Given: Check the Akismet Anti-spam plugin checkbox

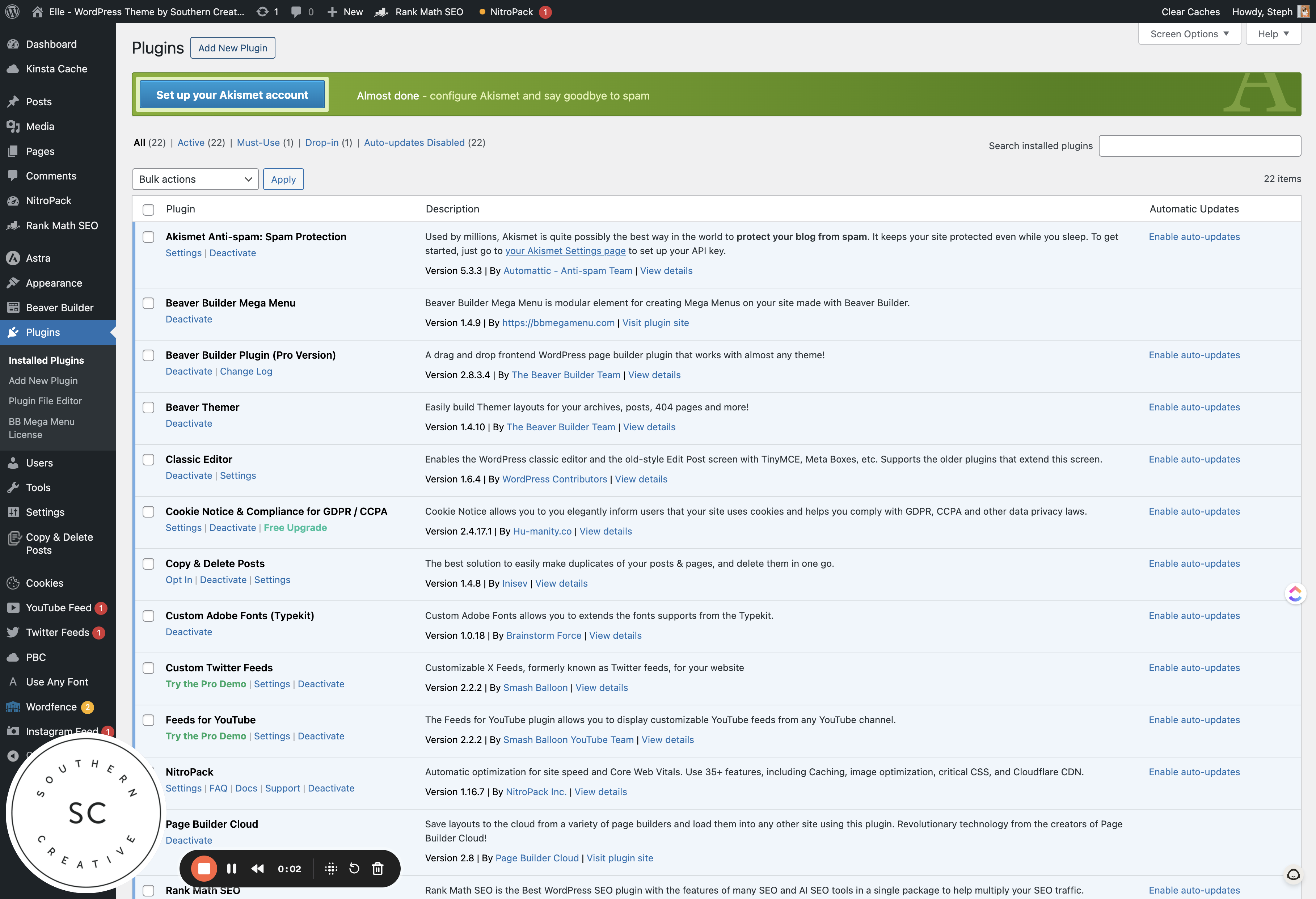Looking at the screenshot, I should (x=148, y=237).
